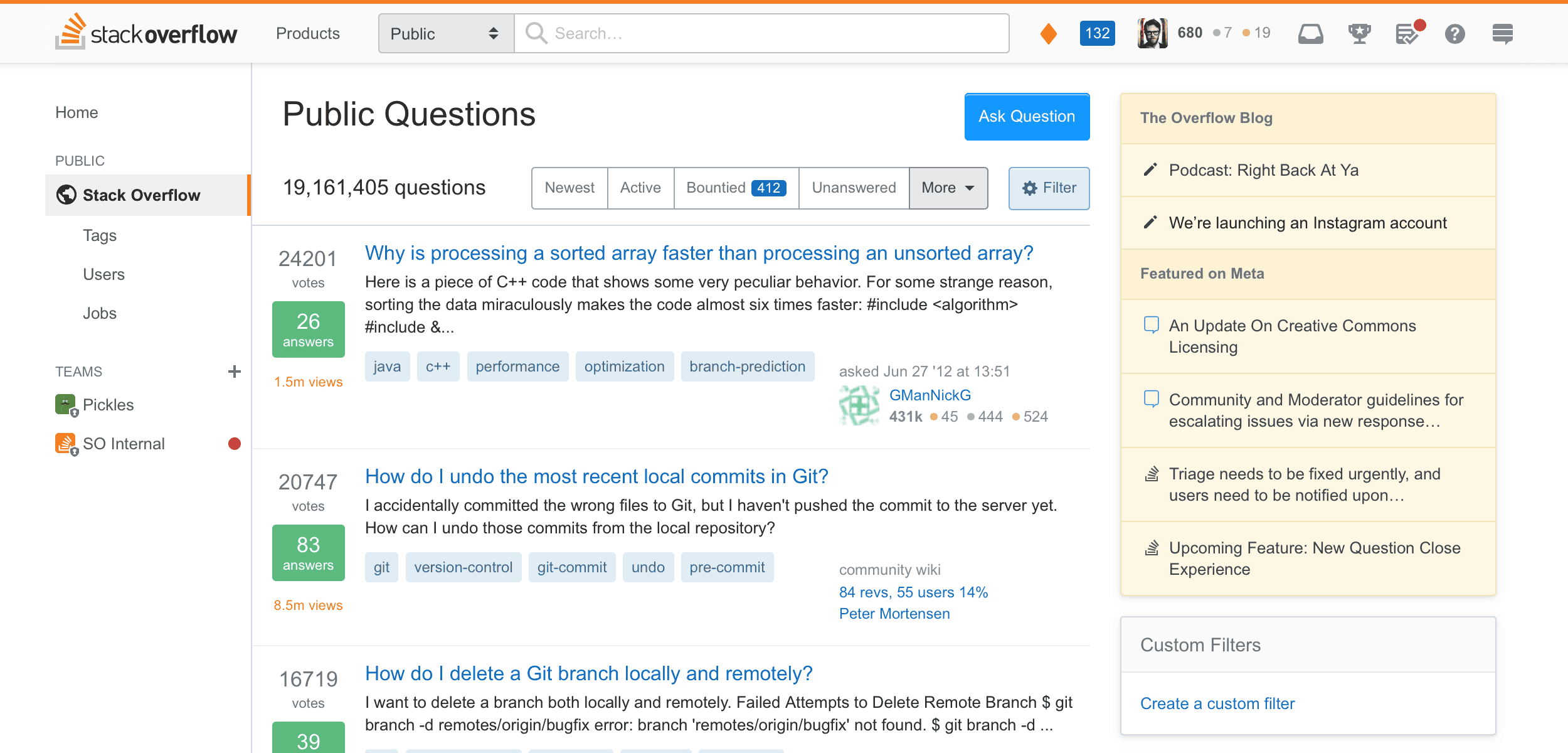The height and width of the screenshot is (753, 1568).
Task: Open the Public search scope dropdown
Action: 445,33
